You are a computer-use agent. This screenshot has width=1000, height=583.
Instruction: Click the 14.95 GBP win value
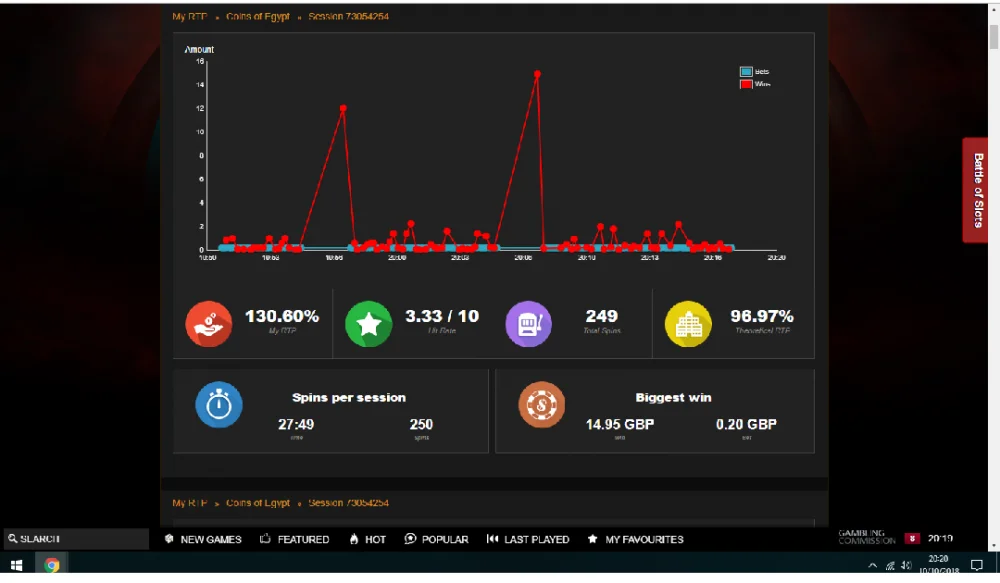(620, 425)
